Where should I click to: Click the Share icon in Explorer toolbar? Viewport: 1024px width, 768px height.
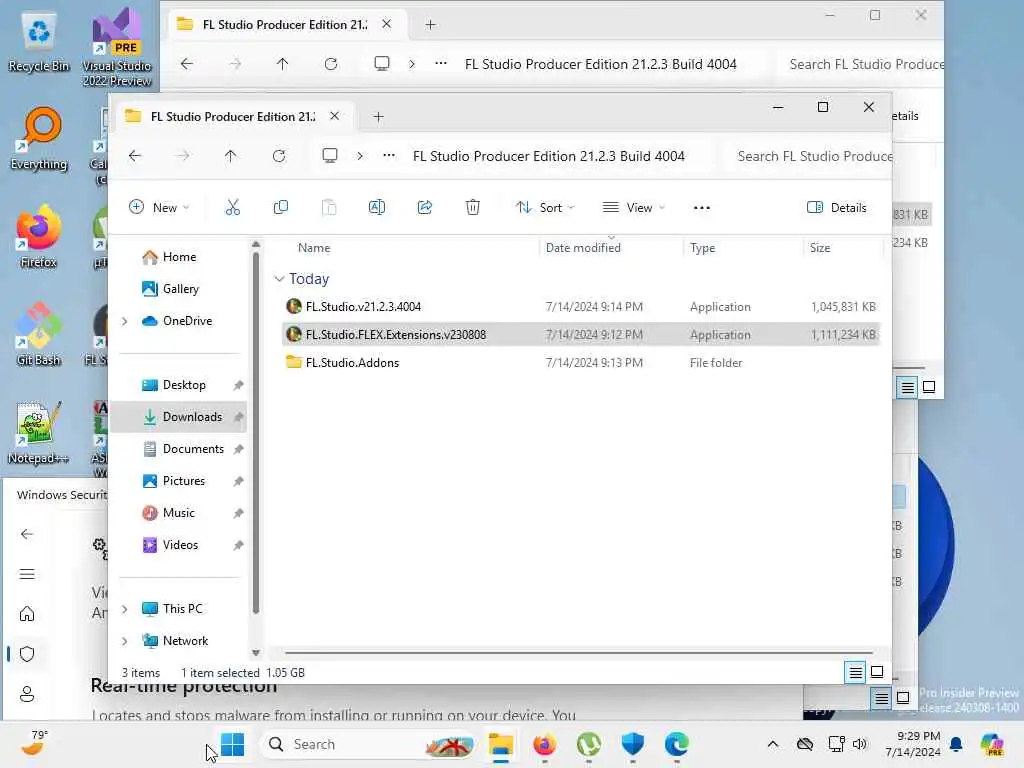click(424, 208)
